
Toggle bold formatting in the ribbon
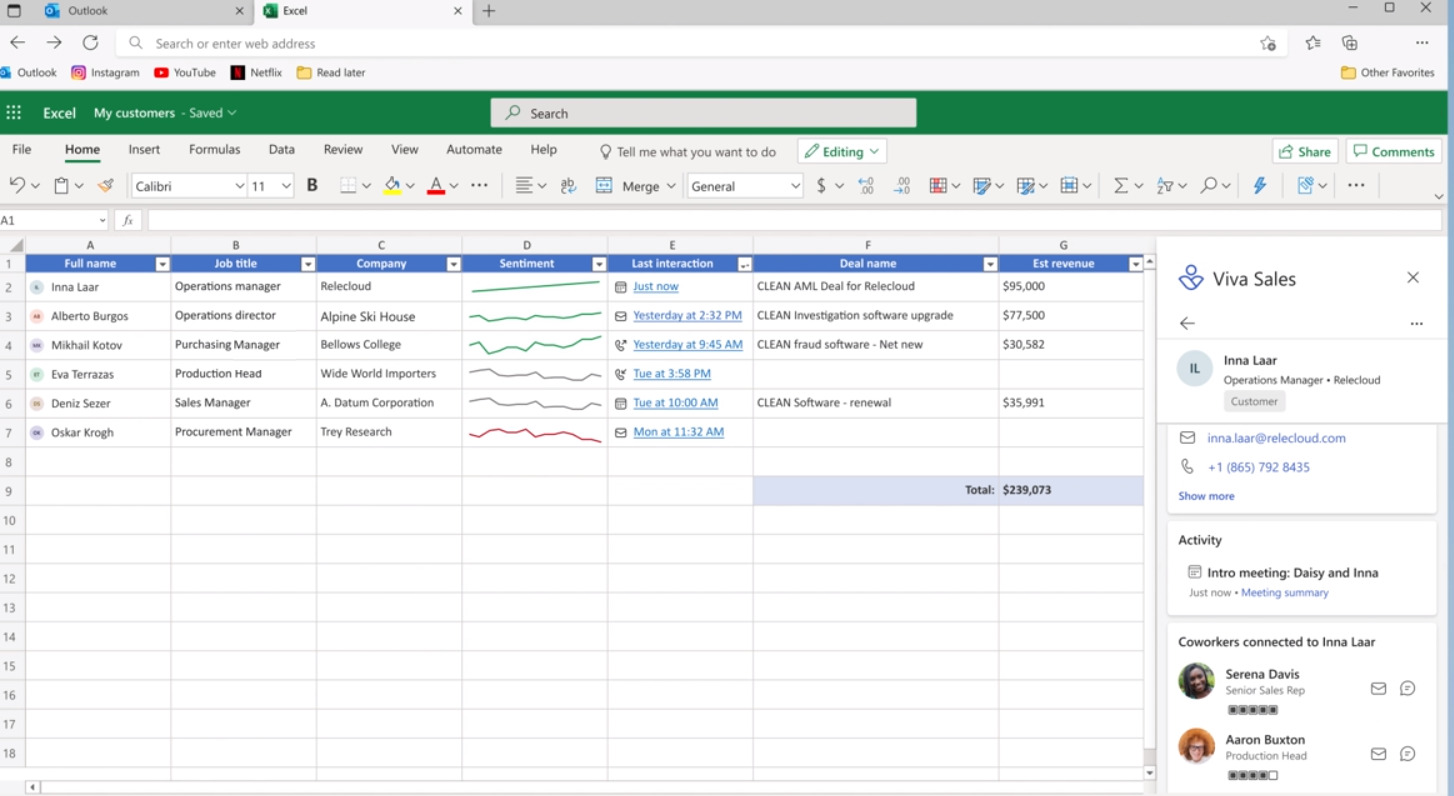click(x=312, y=186)
